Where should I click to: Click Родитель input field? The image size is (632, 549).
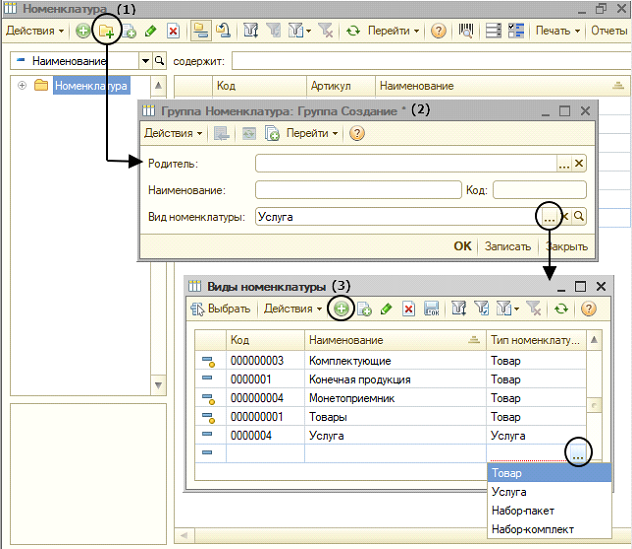pyautogui.click(x=406, y=164)
